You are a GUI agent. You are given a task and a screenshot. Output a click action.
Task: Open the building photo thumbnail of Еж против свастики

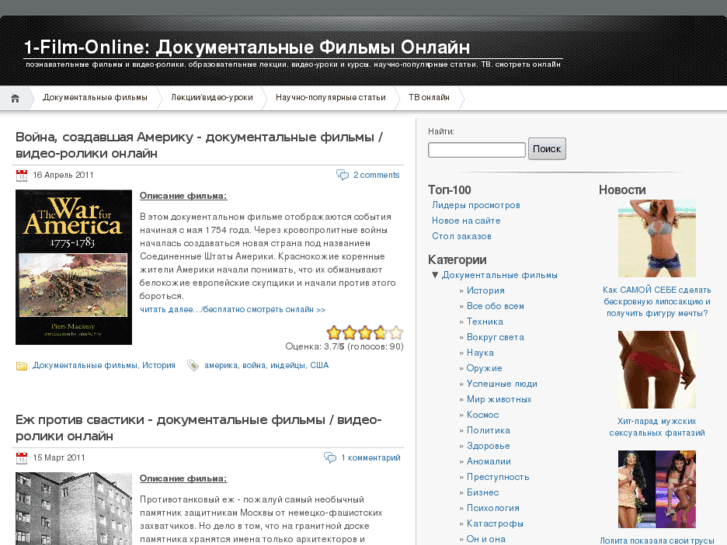pos(74,509)
